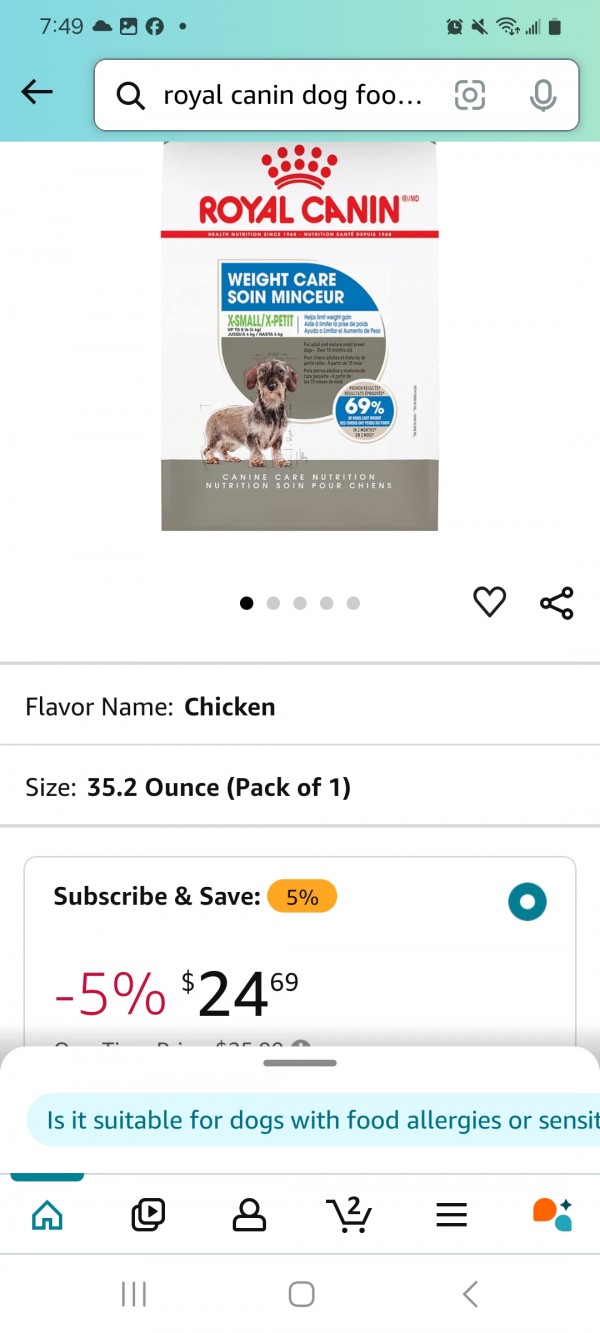
Task: Go to third product image dot
Action: 300,603
